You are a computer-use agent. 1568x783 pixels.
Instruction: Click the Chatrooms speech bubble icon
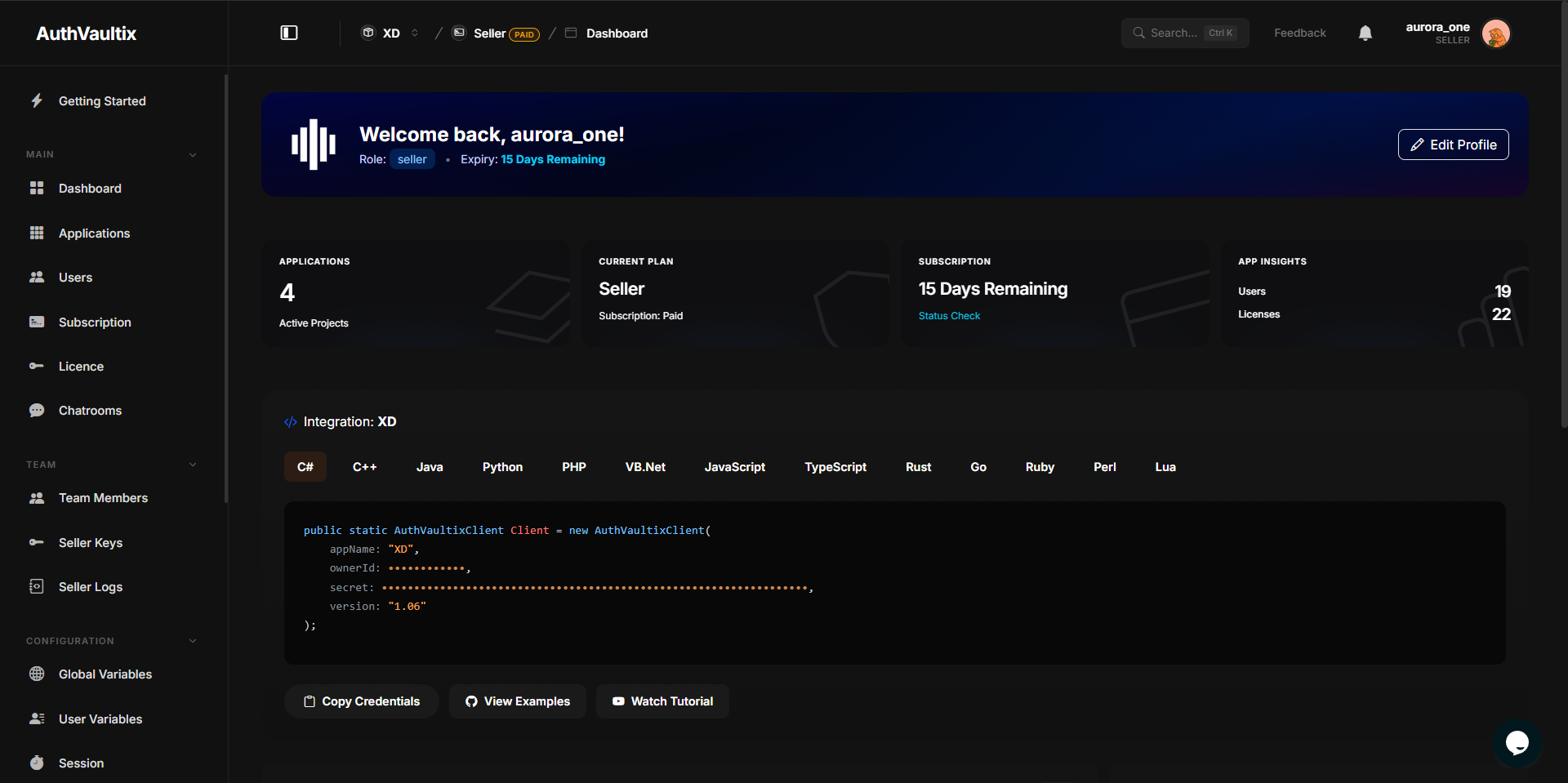coord(37,410)
